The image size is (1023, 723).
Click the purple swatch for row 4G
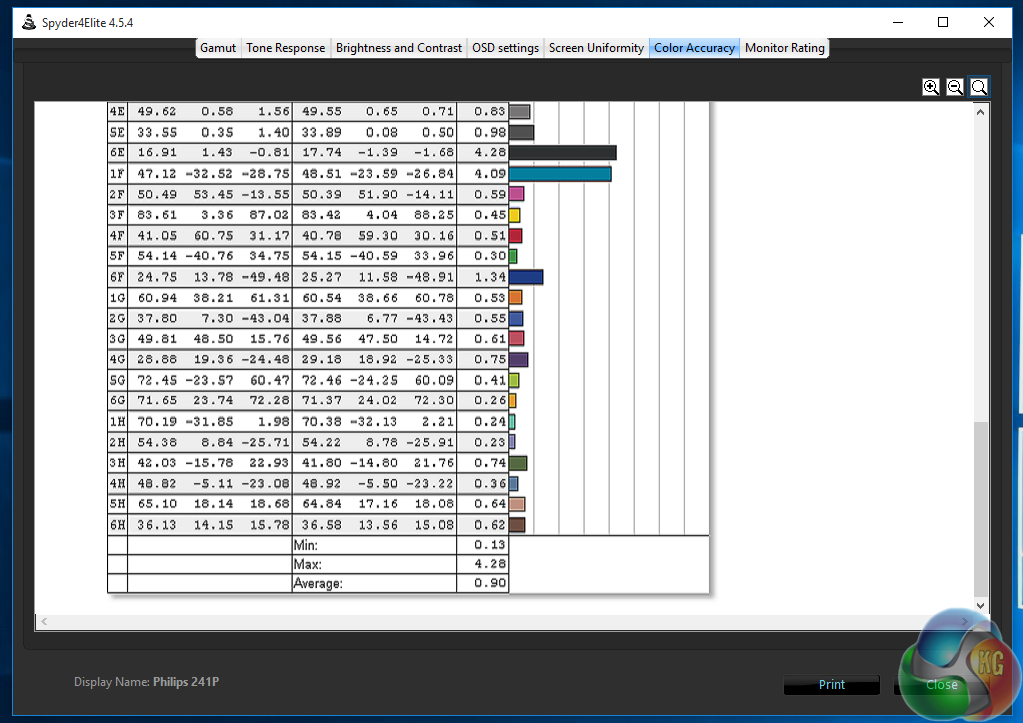pos(519,360)
